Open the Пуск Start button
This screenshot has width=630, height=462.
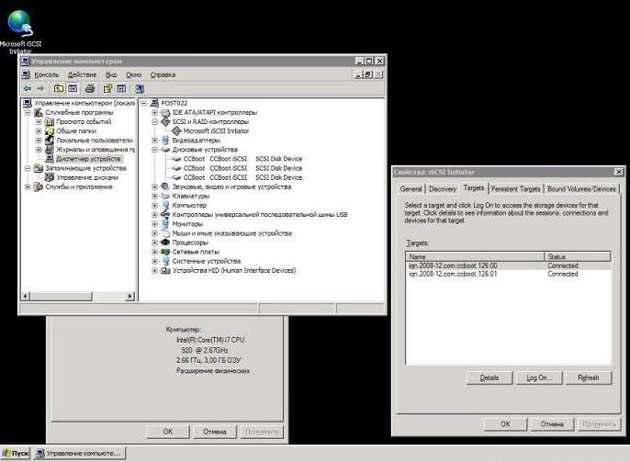(x=16, y=454)
